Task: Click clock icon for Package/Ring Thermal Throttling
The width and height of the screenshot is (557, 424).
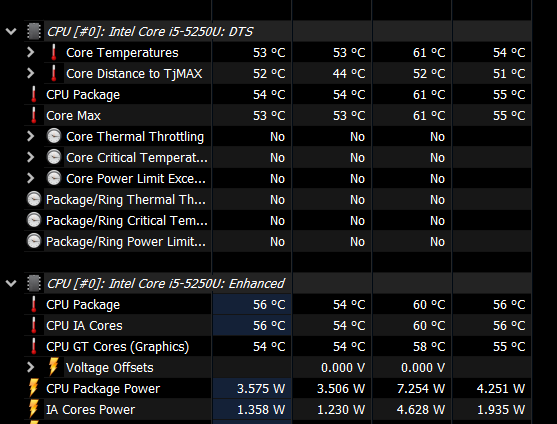Action: (x=34, y=199)
